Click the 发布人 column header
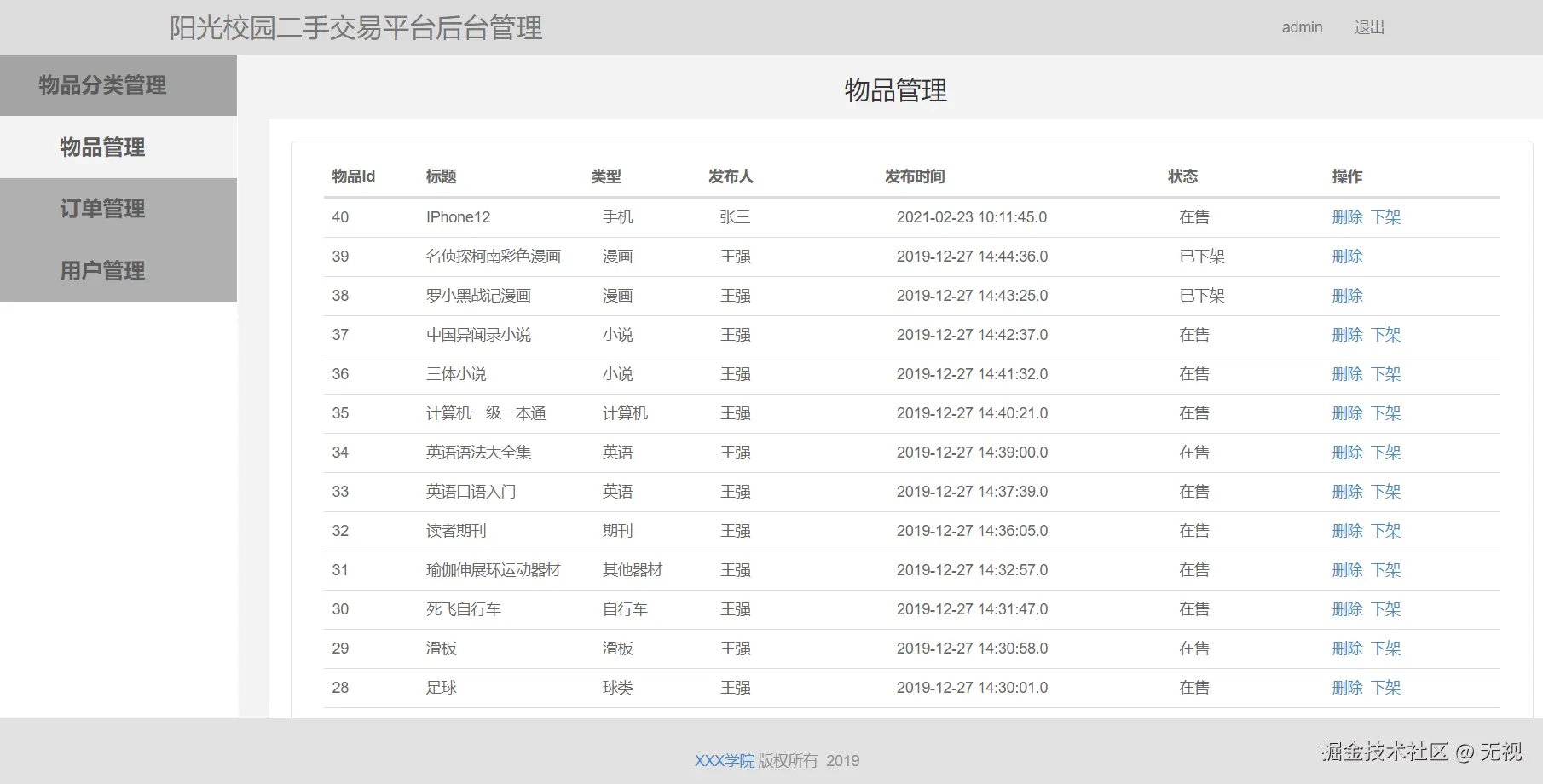Image resolution: width=1543 pixels, height=784 pixels. pyautogui.click(x=731, y=176)
